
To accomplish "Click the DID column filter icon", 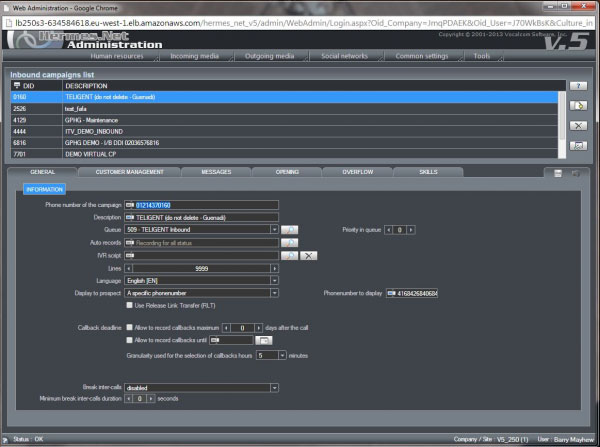I will [x=17, y=85].
